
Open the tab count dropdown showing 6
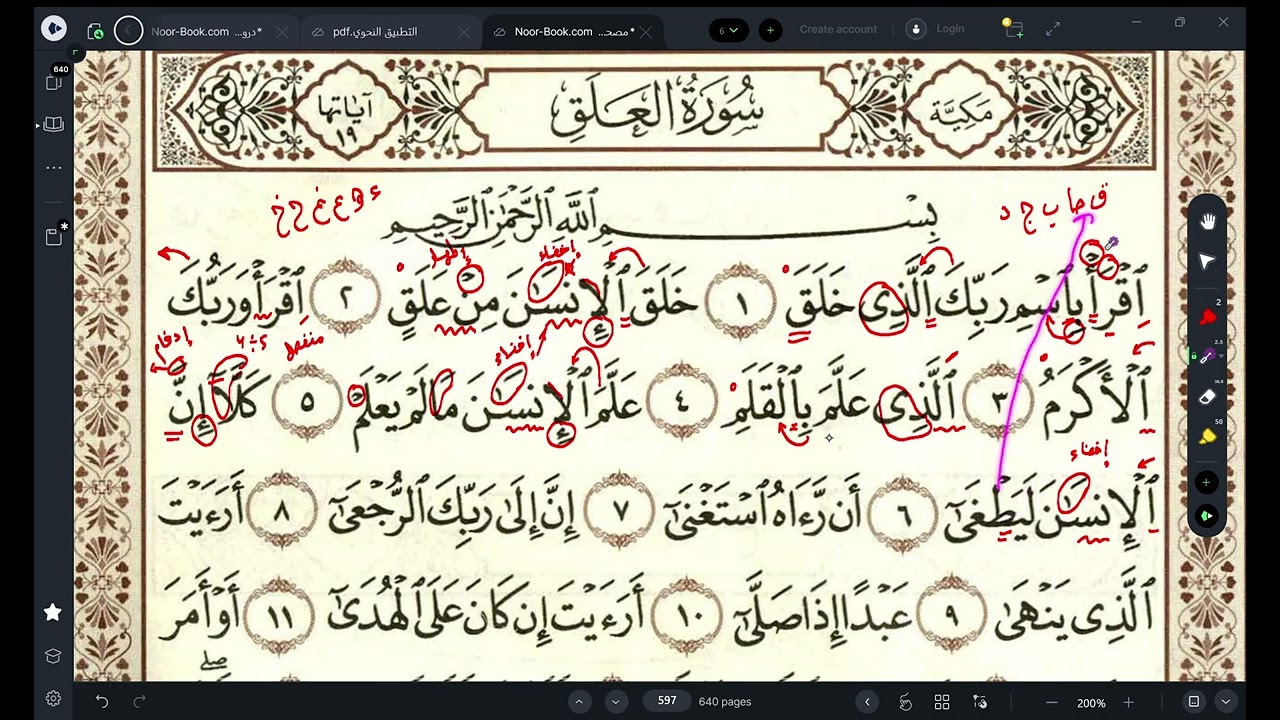point(729,30)
